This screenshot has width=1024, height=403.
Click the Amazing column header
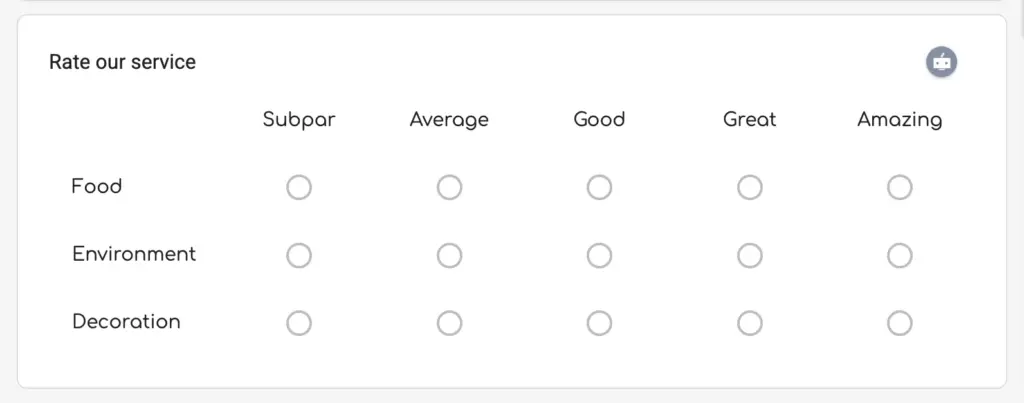tap(899, 120)
